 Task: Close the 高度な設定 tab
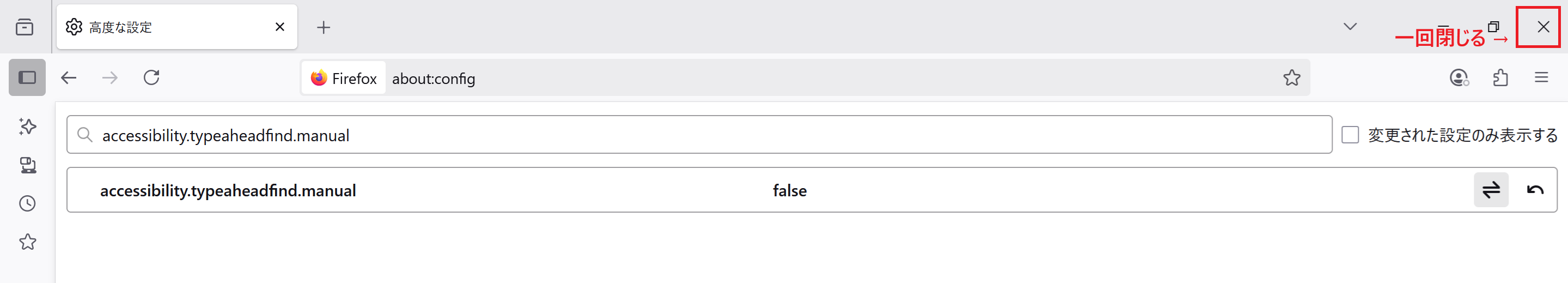[279, 27]
